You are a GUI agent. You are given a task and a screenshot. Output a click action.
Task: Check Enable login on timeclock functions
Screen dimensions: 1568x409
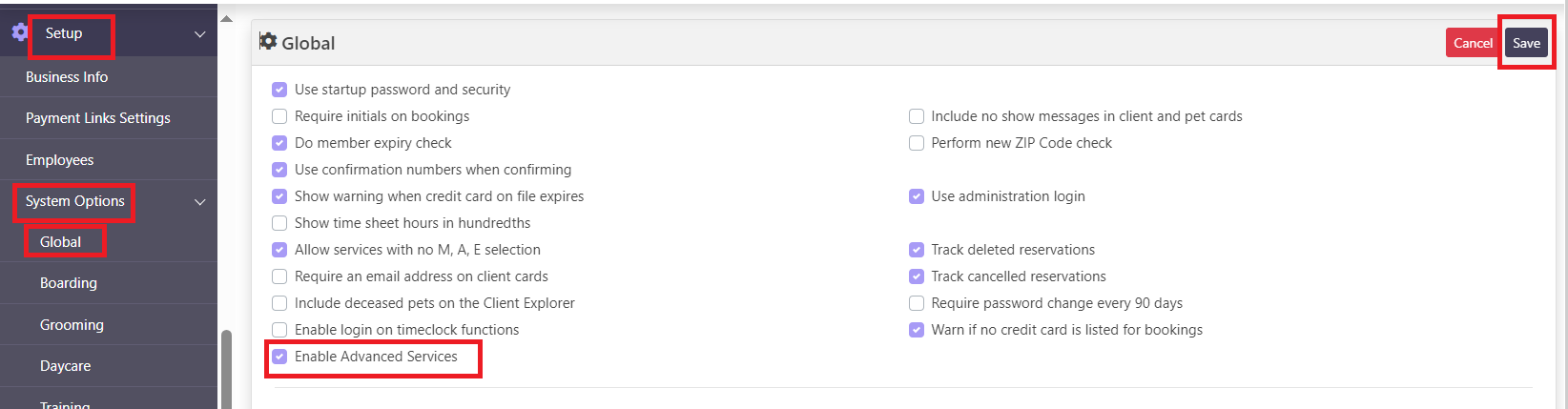pyautogui.click(x=279, y=330)
